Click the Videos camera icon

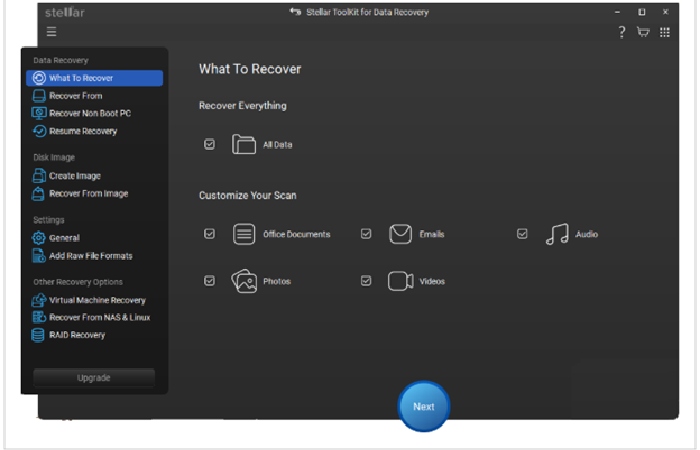click(x=400, y=281)
